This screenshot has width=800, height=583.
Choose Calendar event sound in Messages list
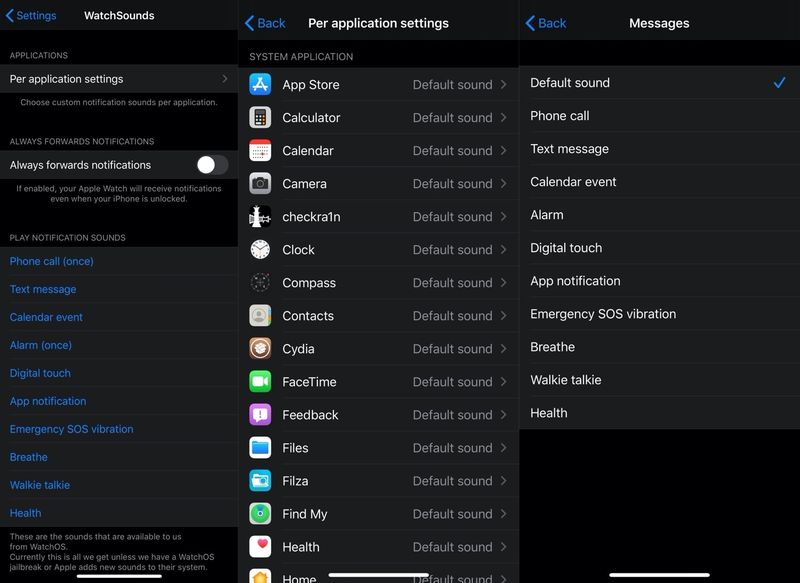tap(660, 182)
